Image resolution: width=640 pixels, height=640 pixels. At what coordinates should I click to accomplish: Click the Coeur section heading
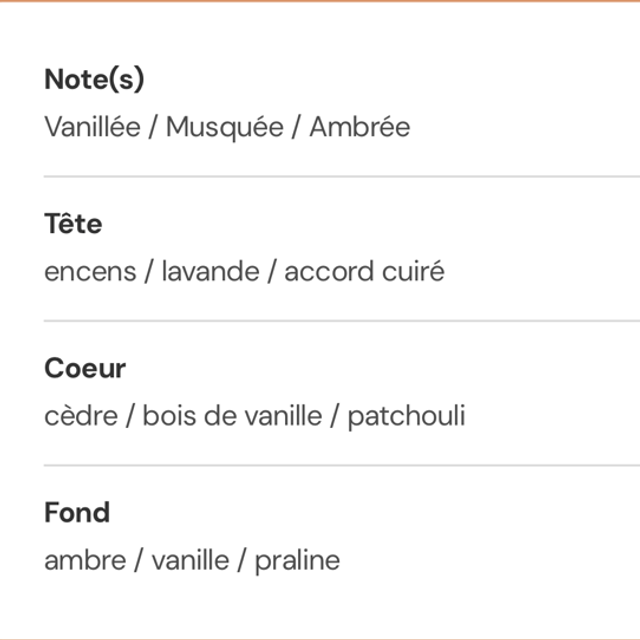point(85,368)
